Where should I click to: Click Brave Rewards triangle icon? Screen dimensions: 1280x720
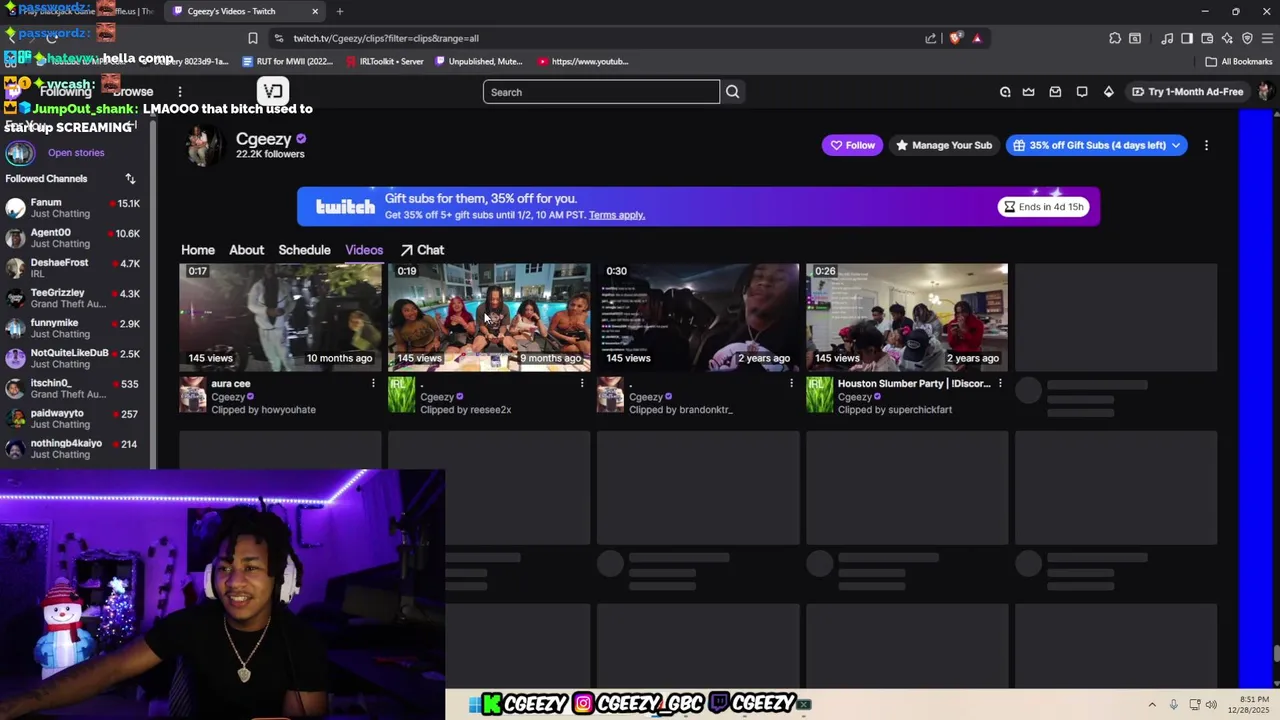click(x=977, y=38)
